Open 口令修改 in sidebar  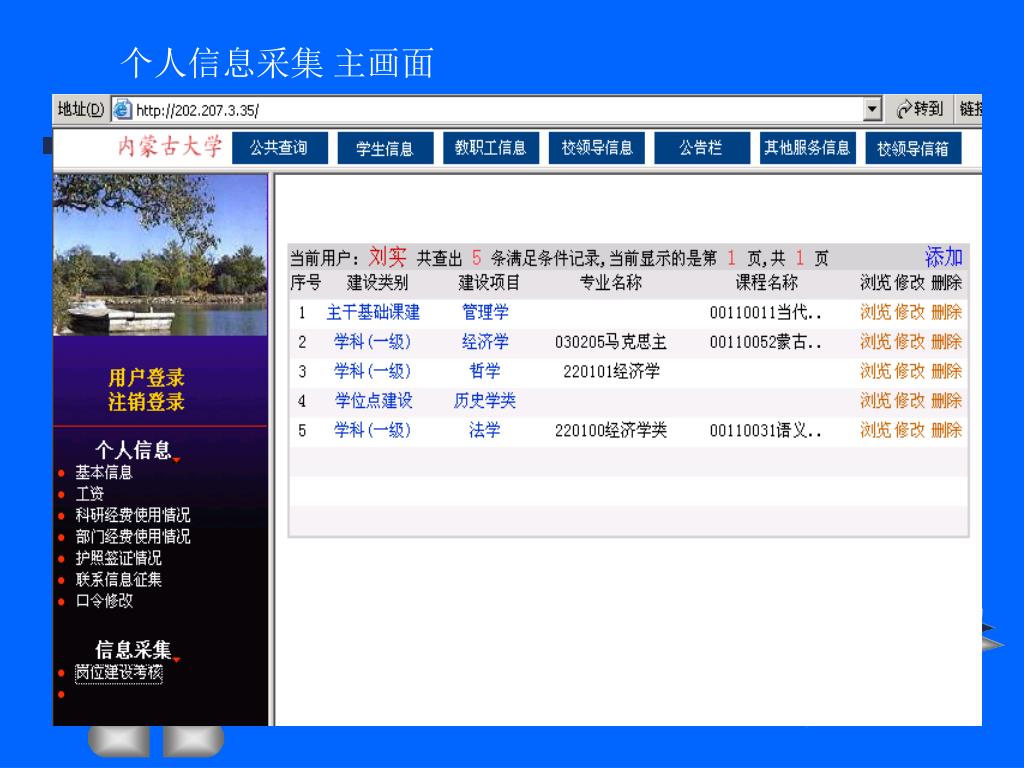104,601
